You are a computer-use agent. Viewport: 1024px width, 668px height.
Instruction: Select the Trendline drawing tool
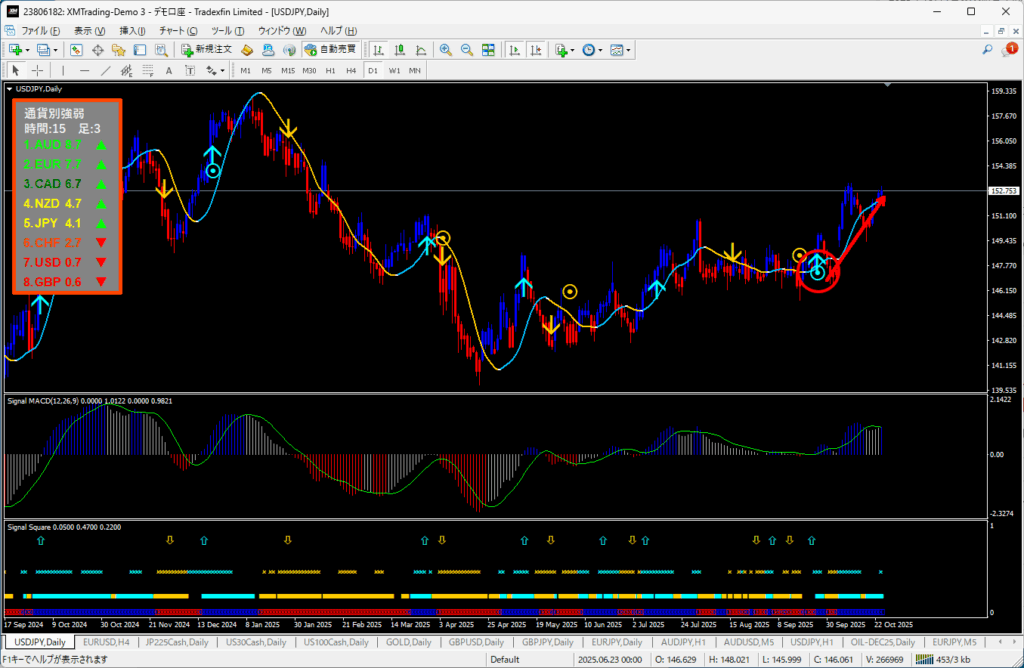click(106, 70)
